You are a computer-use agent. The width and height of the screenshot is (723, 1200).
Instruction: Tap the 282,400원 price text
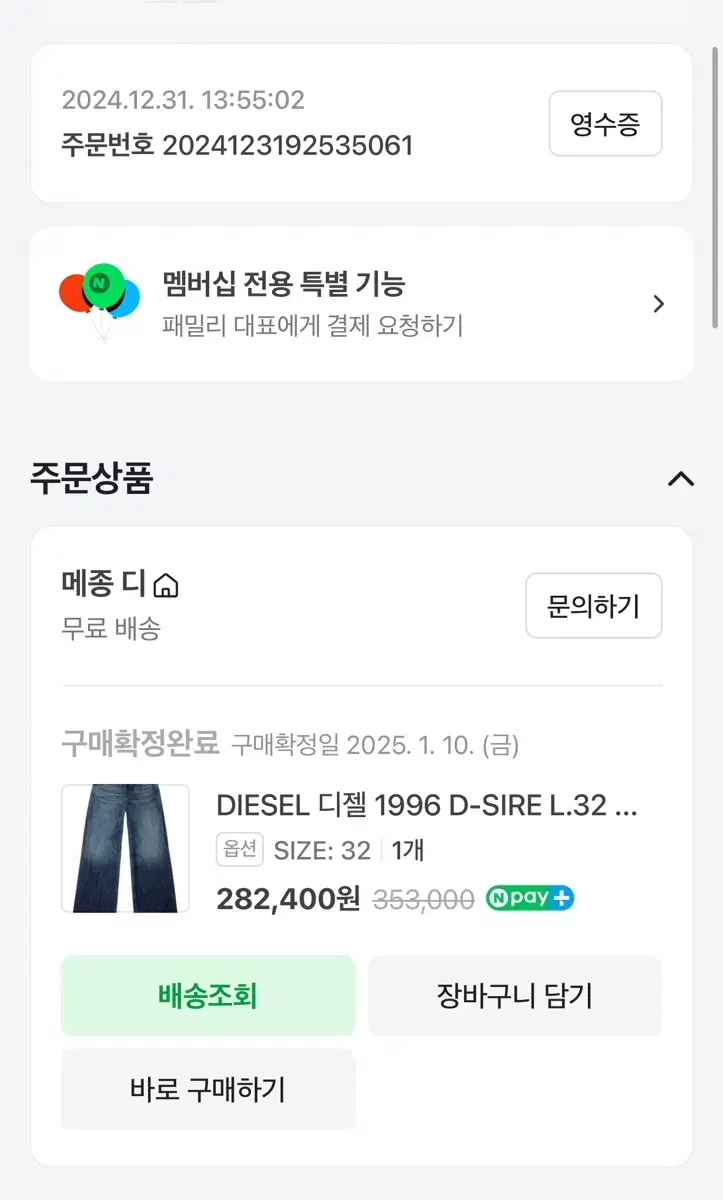[x=288, y=899]
